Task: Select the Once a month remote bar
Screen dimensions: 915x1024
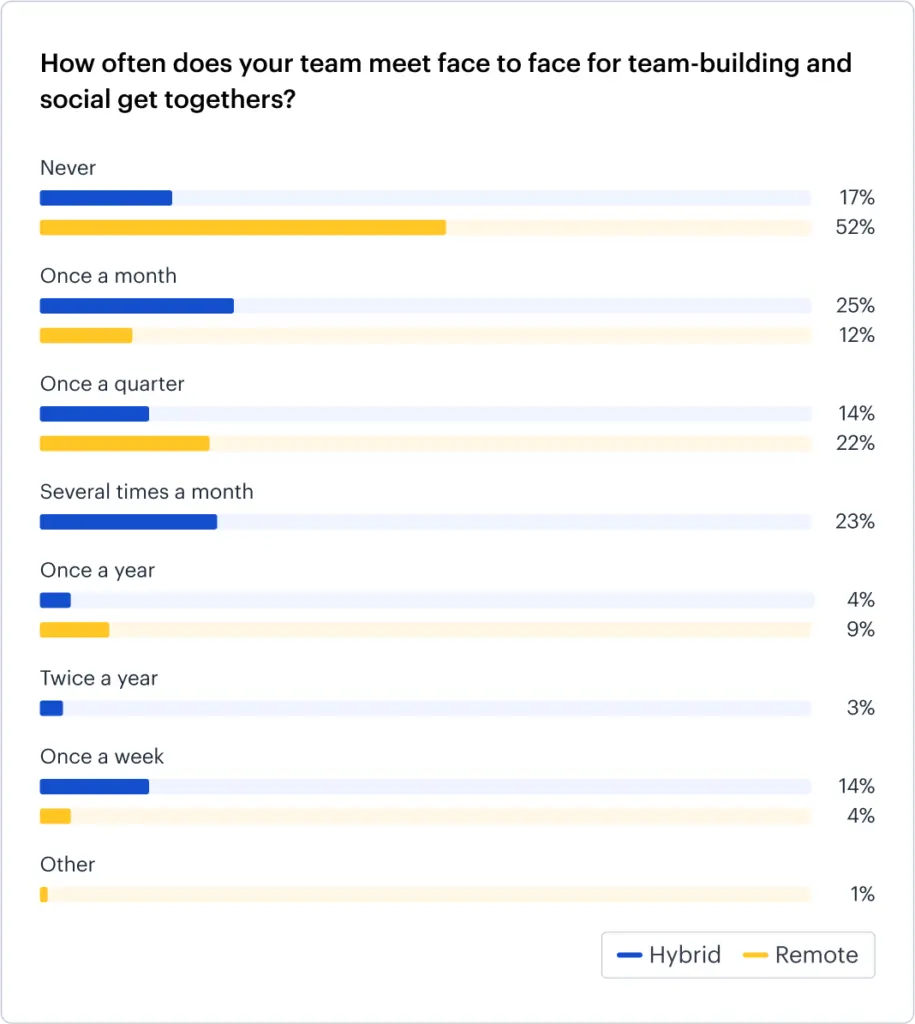Action: click(86, 335)
